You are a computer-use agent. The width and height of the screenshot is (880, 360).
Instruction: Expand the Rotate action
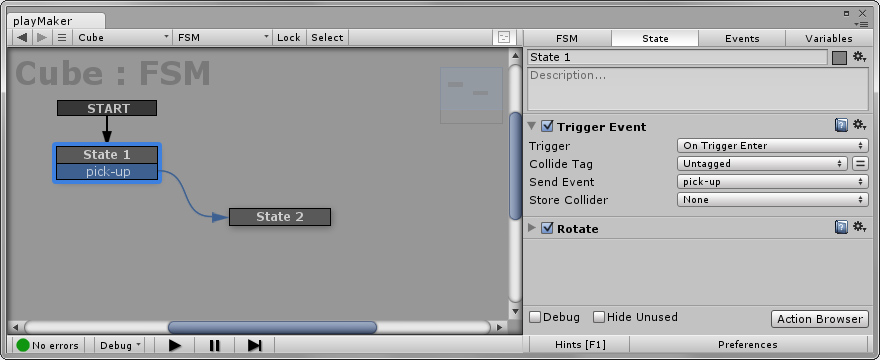click(x=532, y=228)
